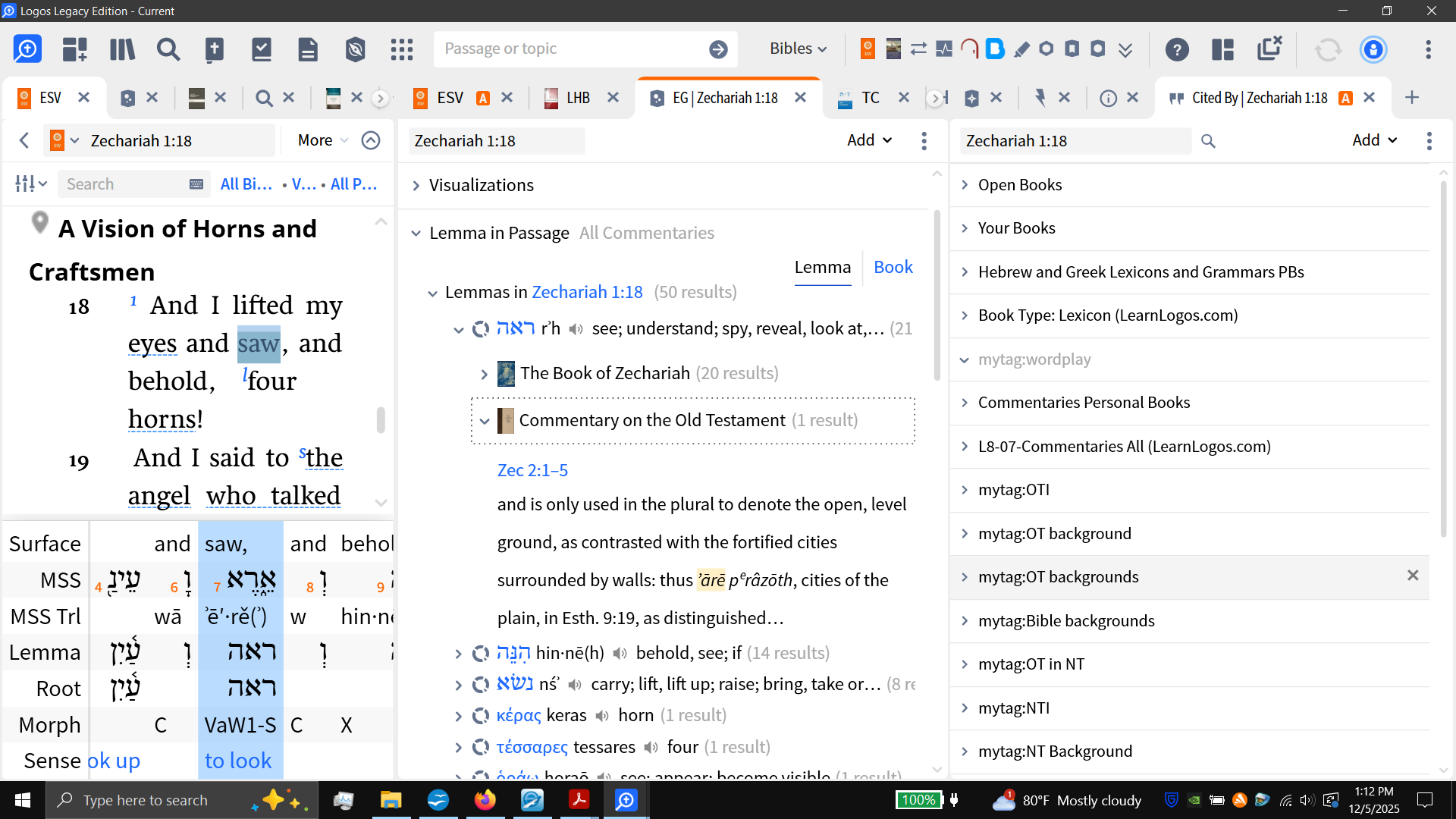Open the Zec 2:1–5 link
This screenshot has height=819, width=1456.
[x=532, y=470]
